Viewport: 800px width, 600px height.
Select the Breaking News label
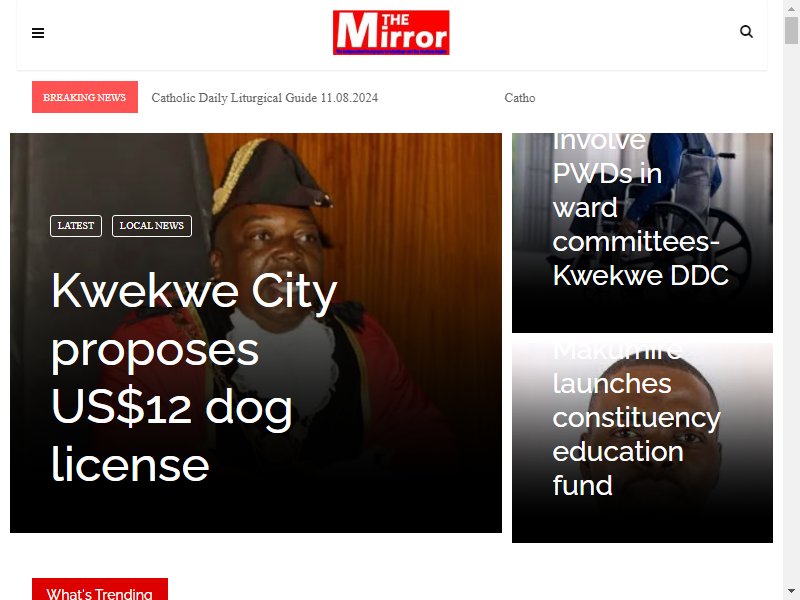click(x=85, y=97)
